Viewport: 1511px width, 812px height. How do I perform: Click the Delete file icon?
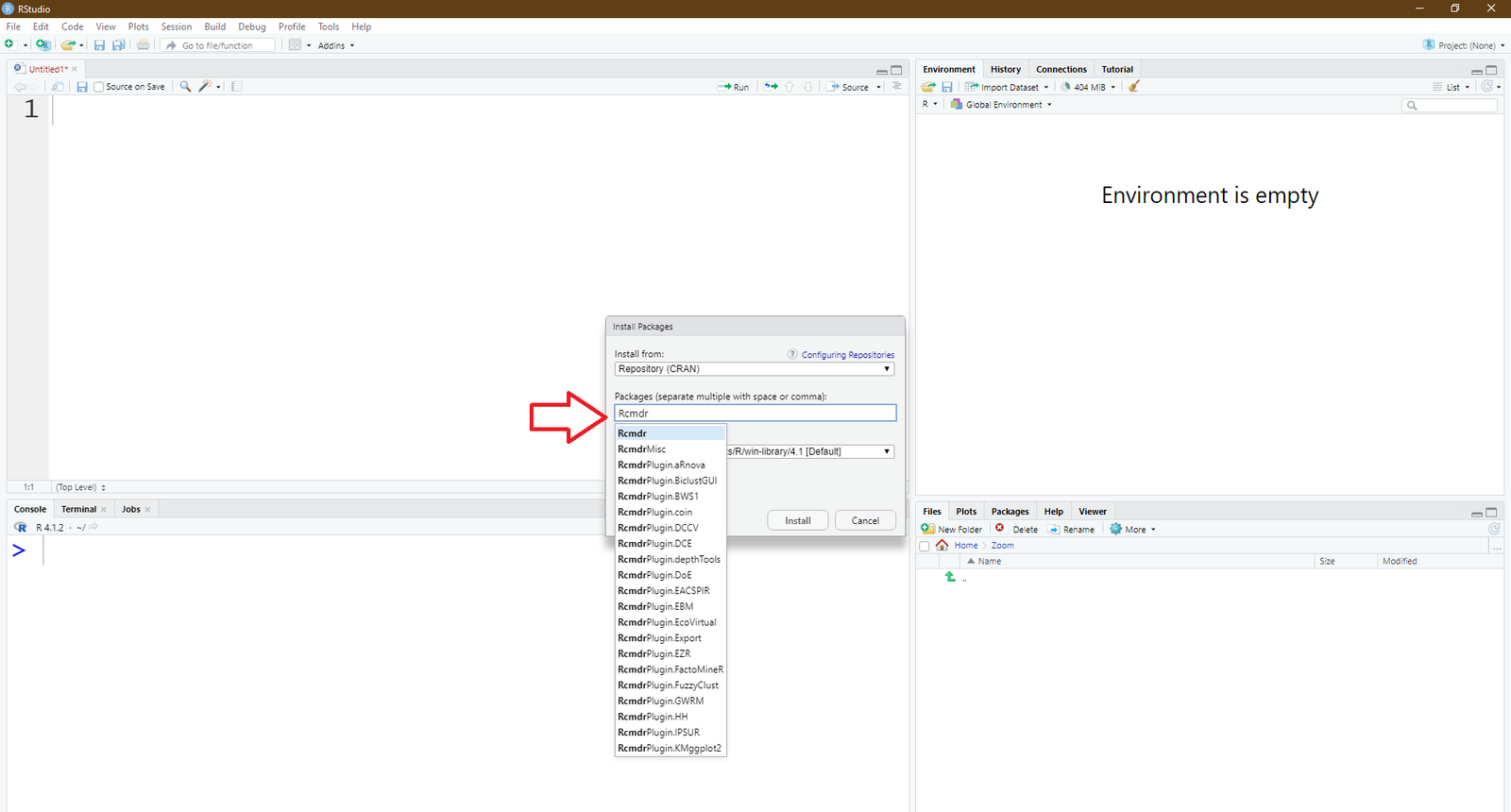1000,529
